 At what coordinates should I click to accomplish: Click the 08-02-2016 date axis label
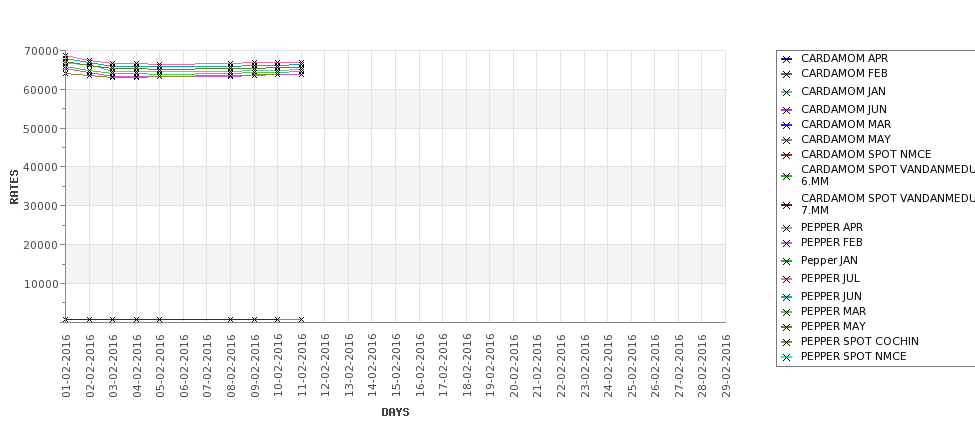231,366
